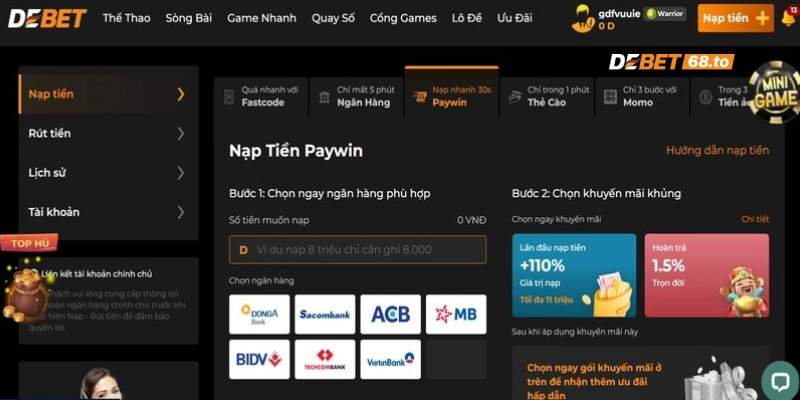Image resolution: width=800 pixels, height=400 pixels.
Task: Focus the deposit amount input field
Action: click(358, 249)
